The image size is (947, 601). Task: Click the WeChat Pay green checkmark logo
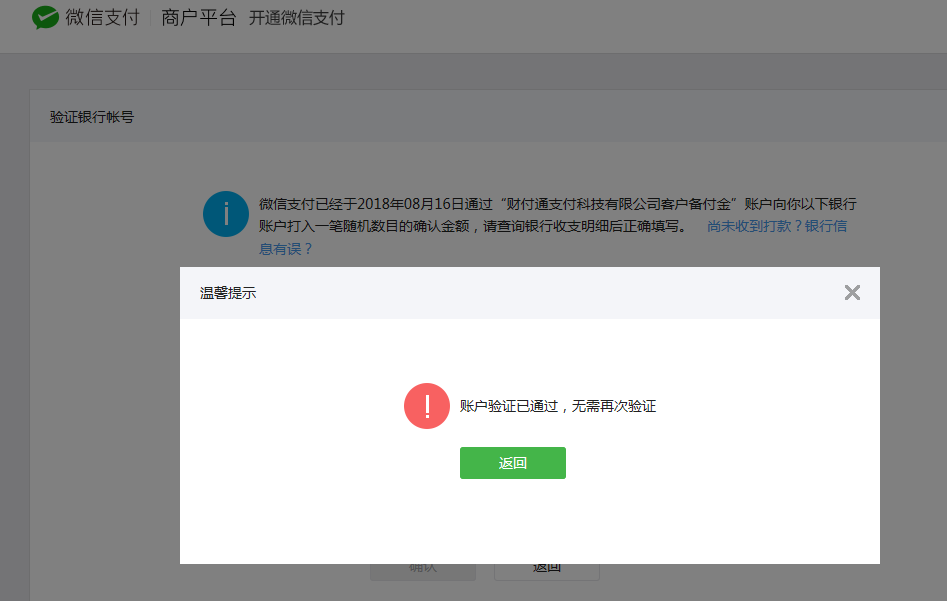(x=45, y=18)
